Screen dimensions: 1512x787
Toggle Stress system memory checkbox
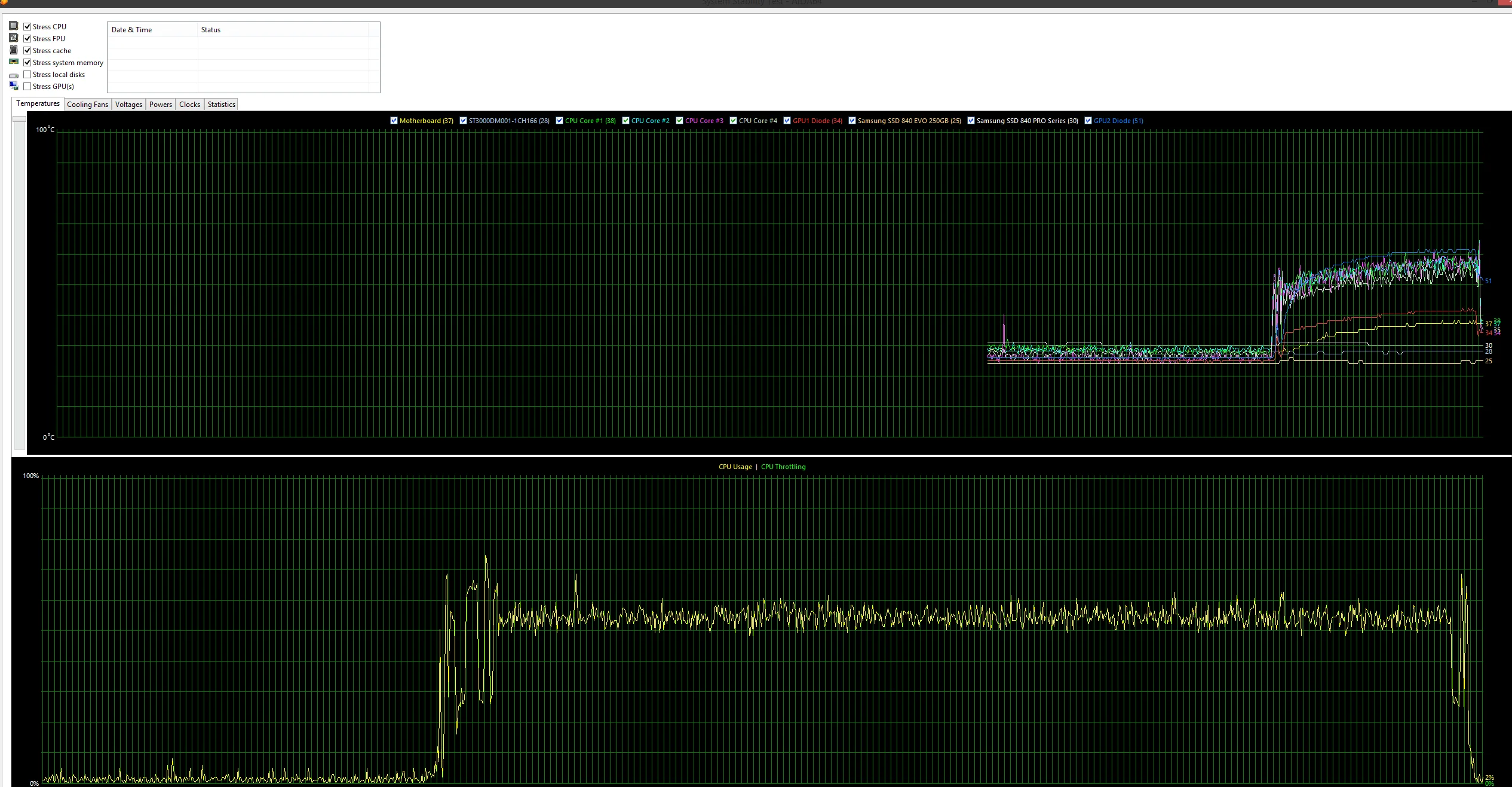click(x=27, y=62)
